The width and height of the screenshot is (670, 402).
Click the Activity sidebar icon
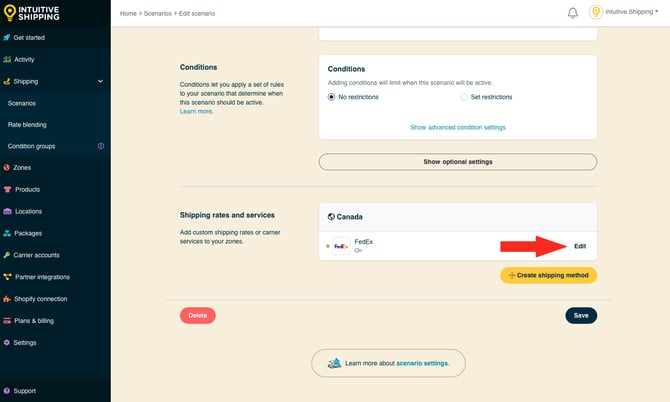click(7, 59)
